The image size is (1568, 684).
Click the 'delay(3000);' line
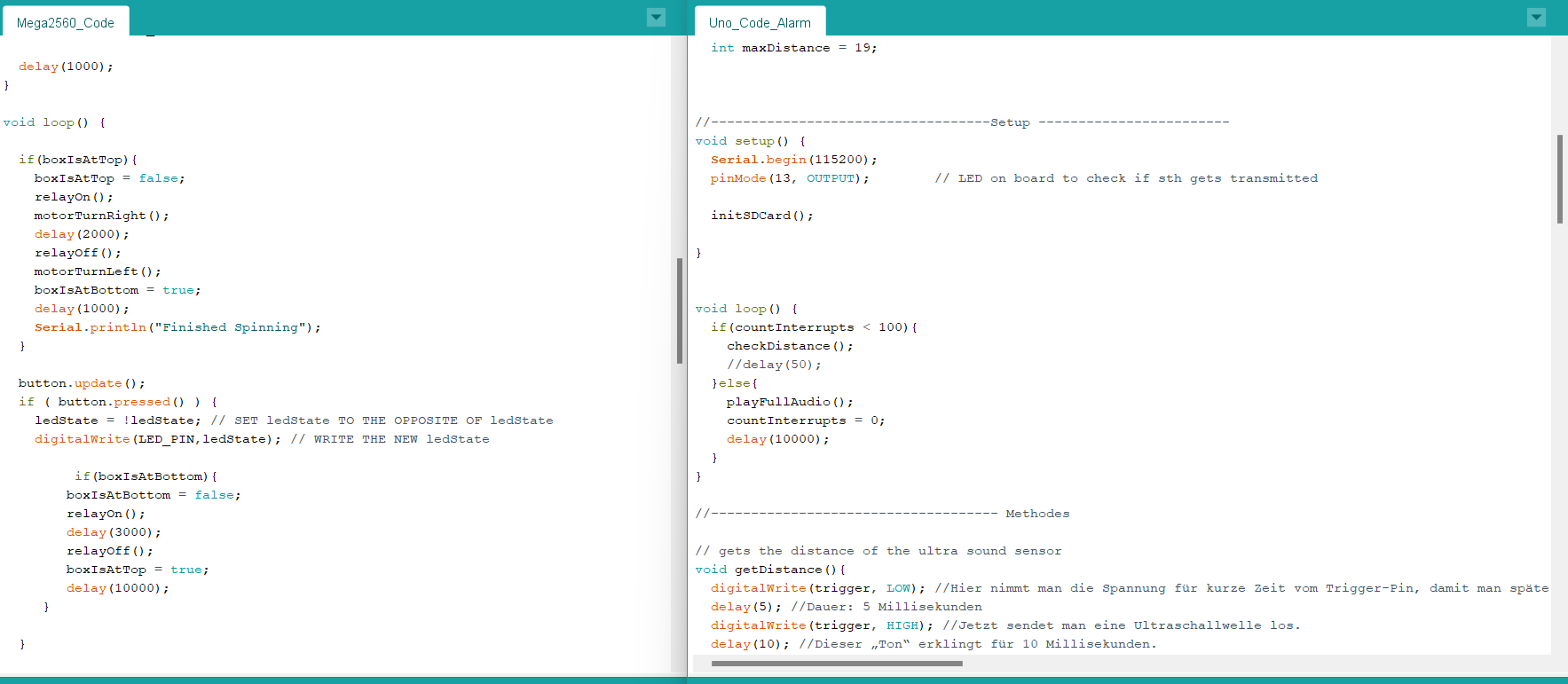pos(114,532)
